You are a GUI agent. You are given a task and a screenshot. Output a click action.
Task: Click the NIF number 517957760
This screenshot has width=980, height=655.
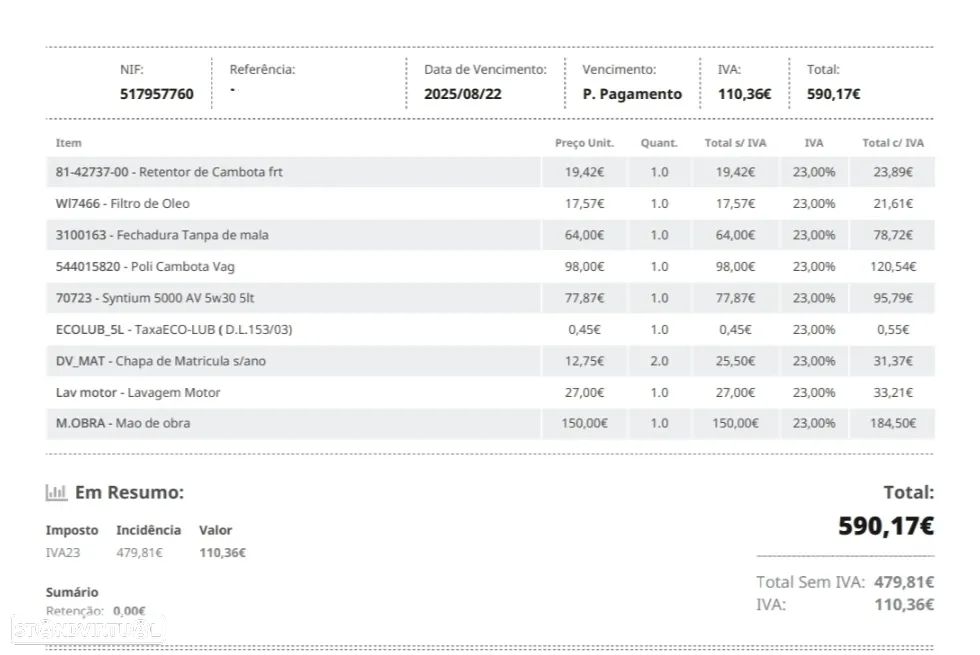pyautogui.click(x=157, y=94)
